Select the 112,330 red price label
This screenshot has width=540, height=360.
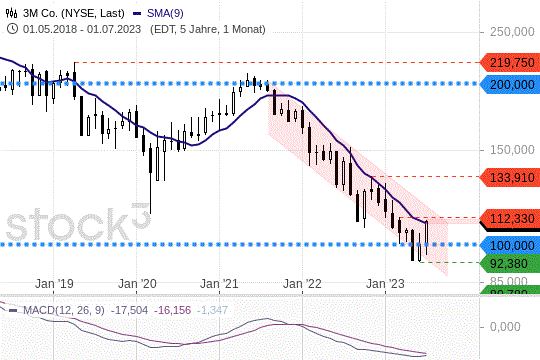pyautogui.click(x=510, y=218)
